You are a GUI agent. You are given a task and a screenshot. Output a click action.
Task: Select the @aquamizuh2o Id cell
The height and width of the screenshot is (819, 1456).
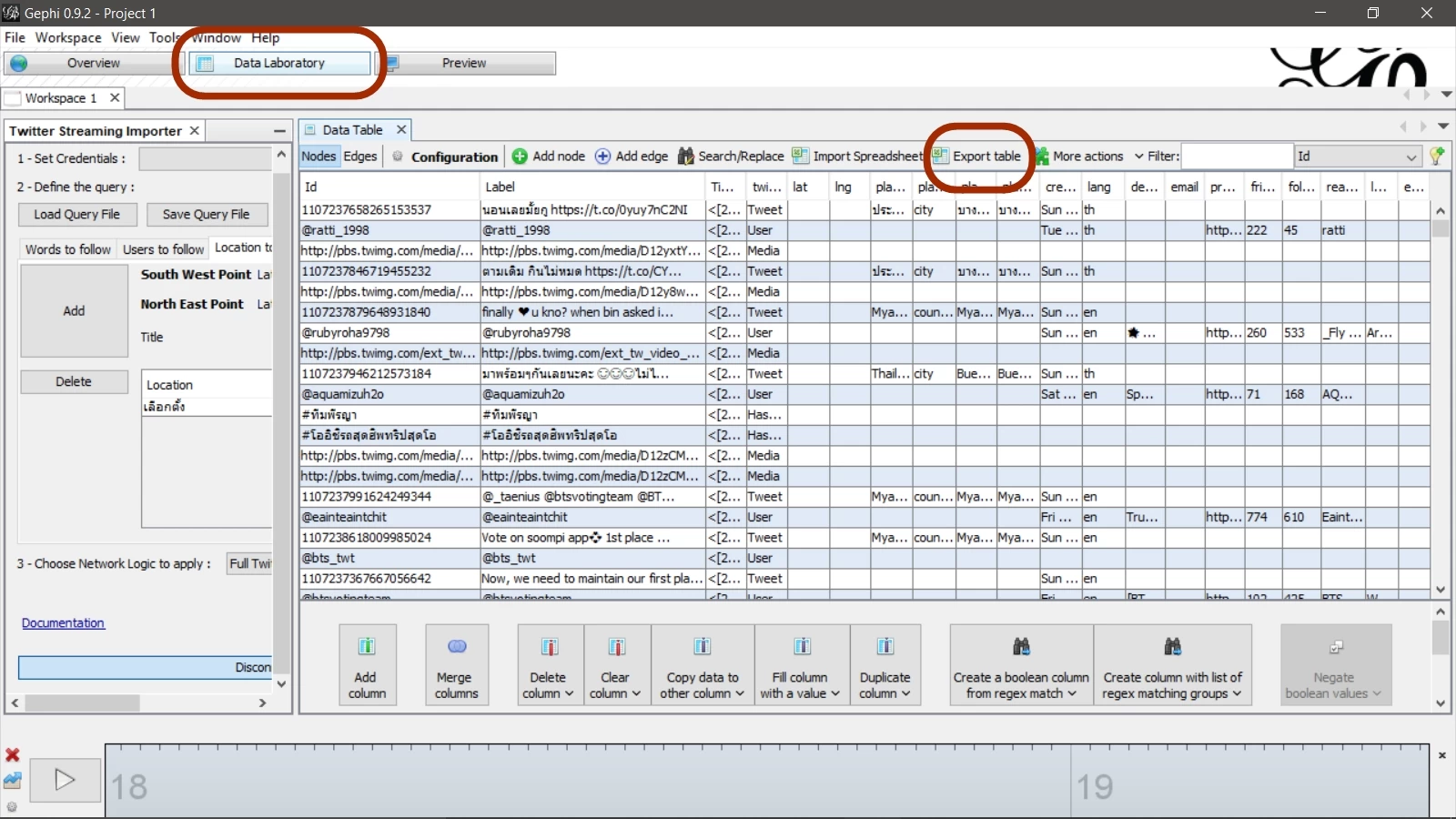click(x=389, y=394)
